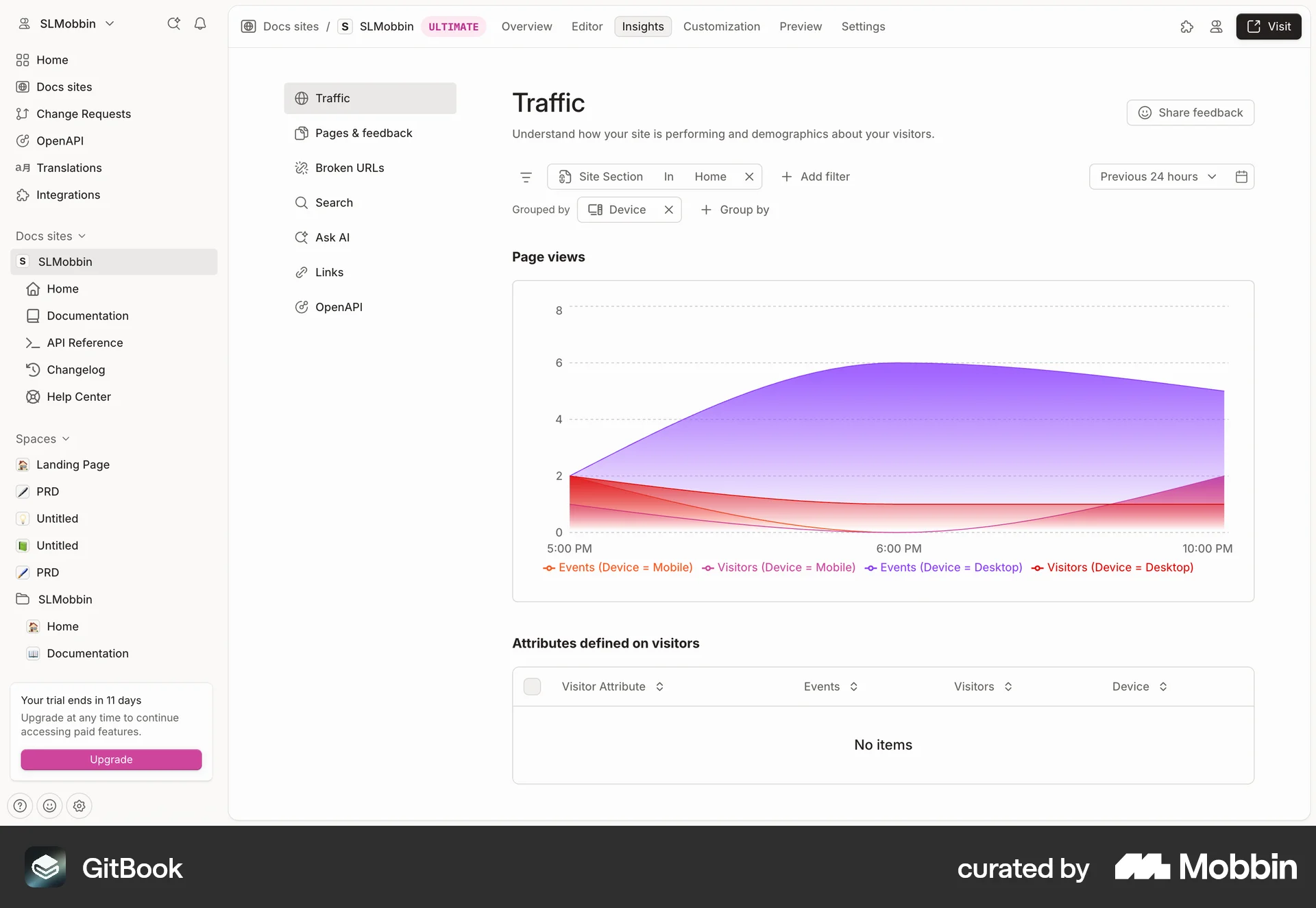
Task: Select the SLMobbin docs site in sidebar
Action: 114,262
